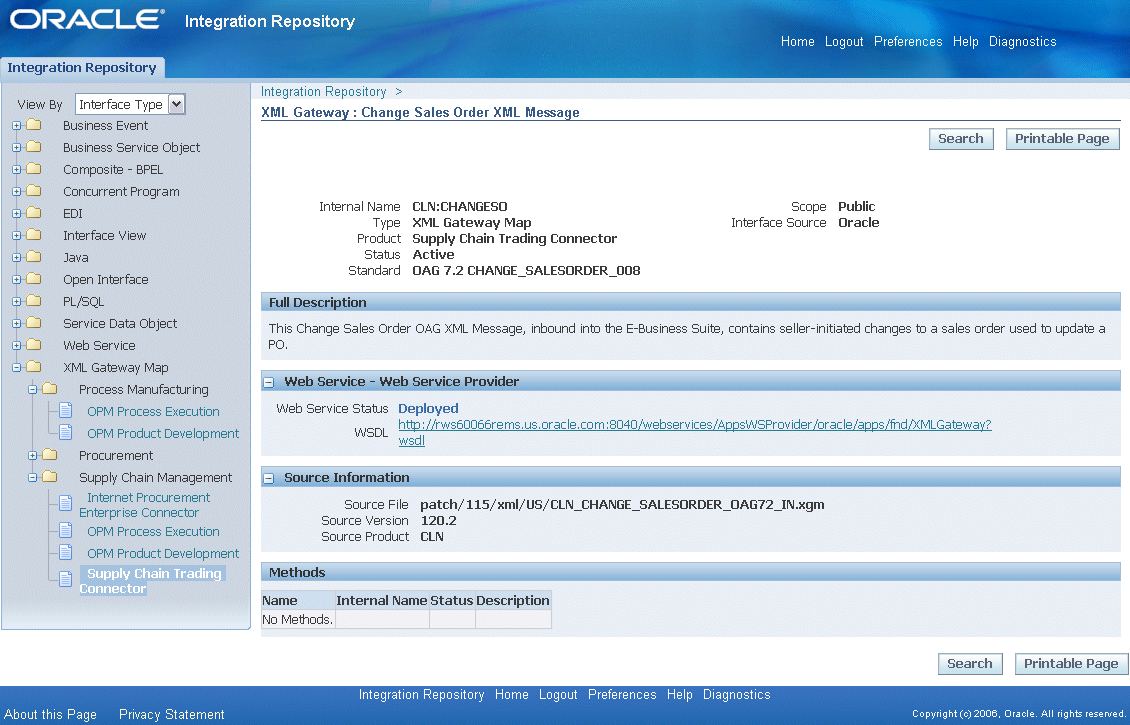Viewport: 1130px width, 725px height.
Task: Click the top Search button
Action: [x=961, y=138]
